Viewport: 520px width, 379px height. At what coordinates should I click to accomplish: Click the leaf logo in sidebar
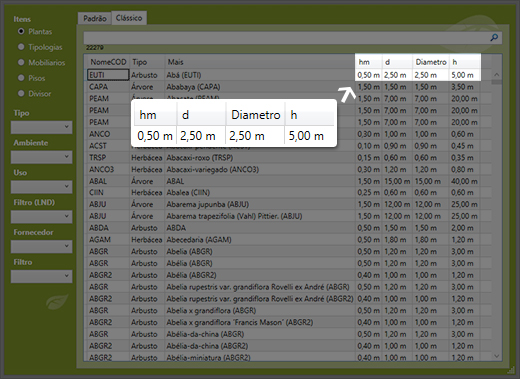[57, 302]
